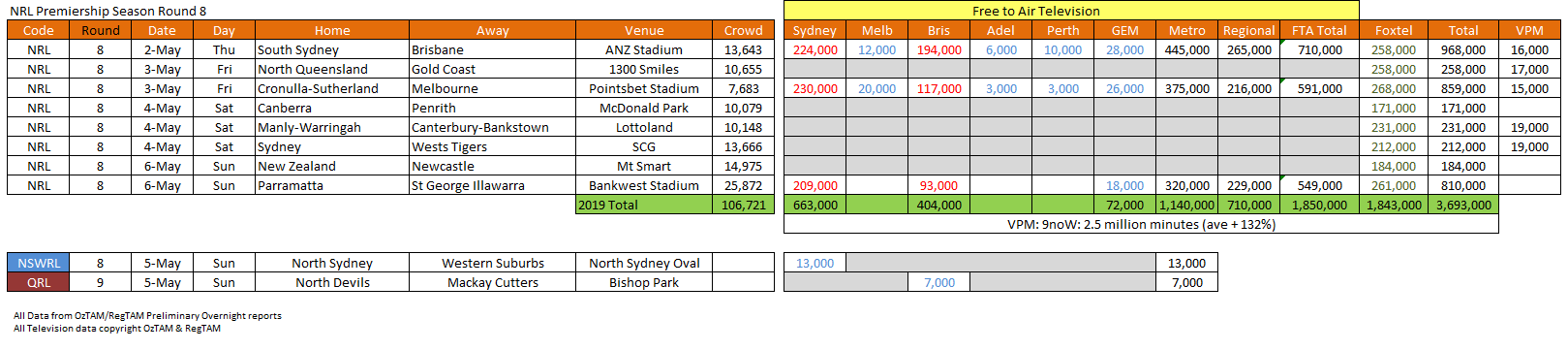
Task: Click the 'South Sydney' home team cell
Action: click(332, 49)
